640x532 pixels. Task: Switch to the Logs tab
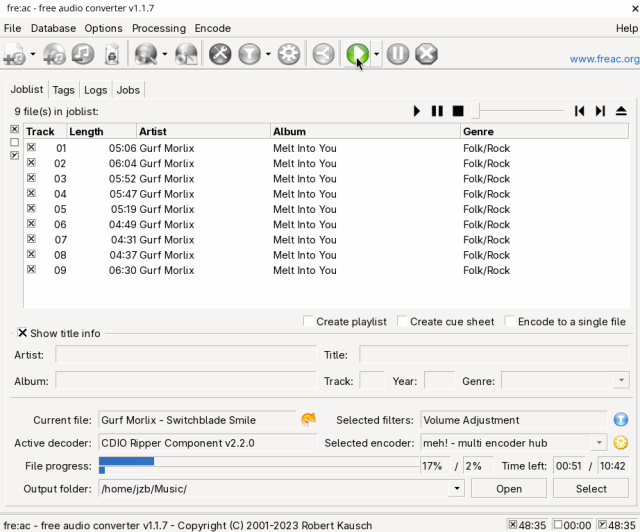click(x=96, y=90)
